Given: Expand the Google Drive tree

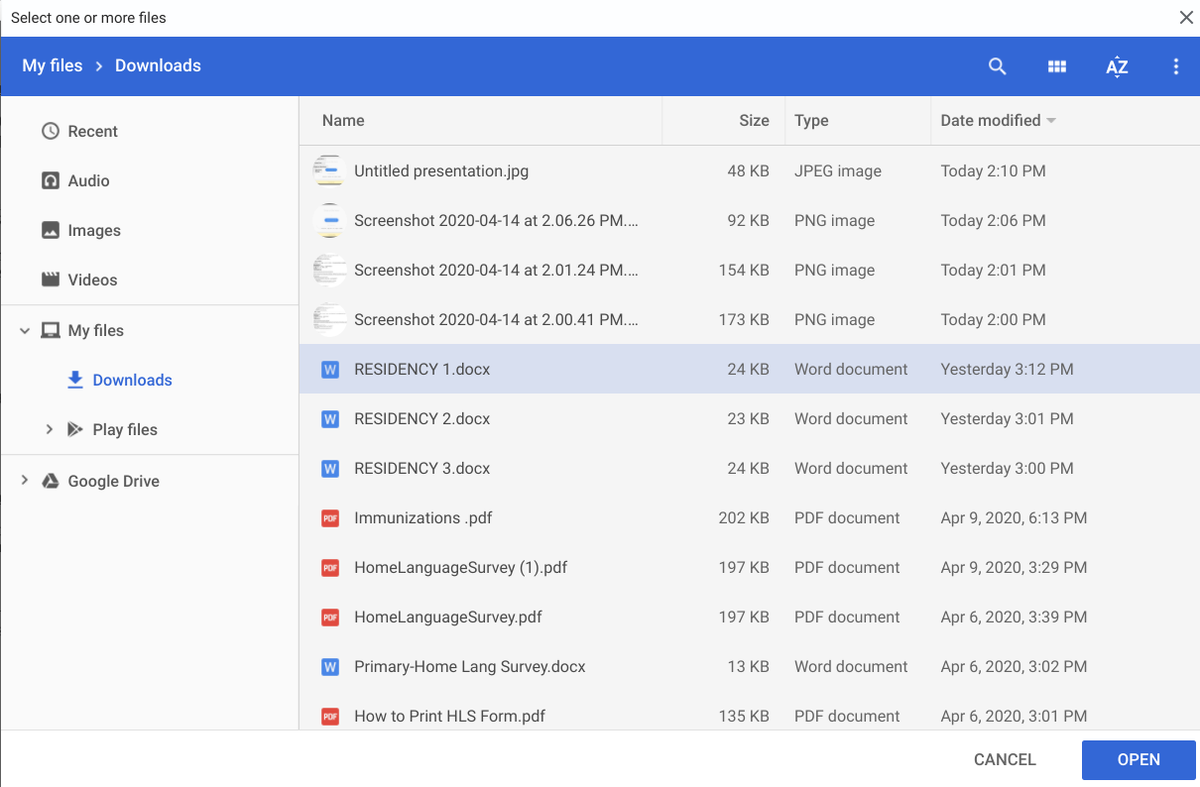Looking at the screenshot, I should coord(25,481).
